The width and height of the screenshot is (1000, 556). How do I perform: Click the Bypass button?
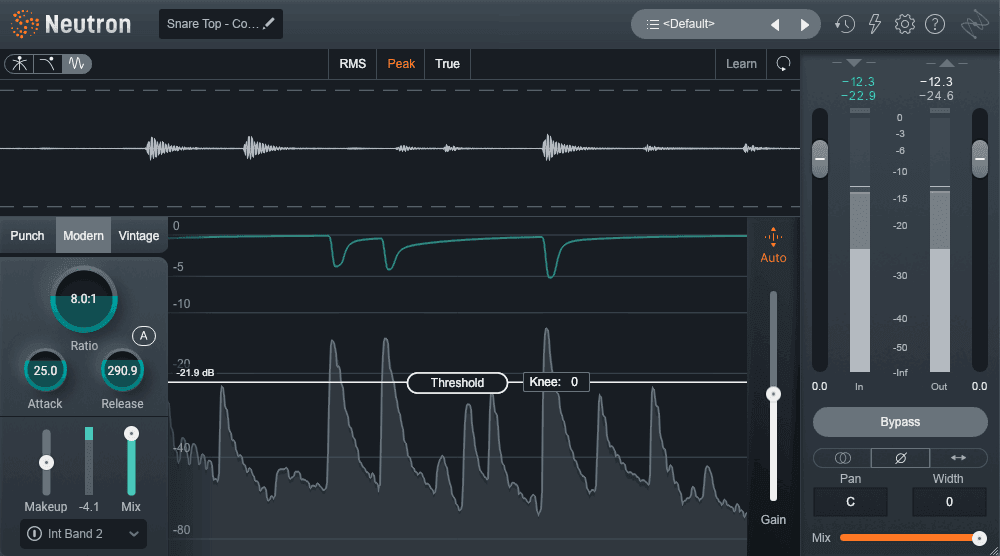900,422
